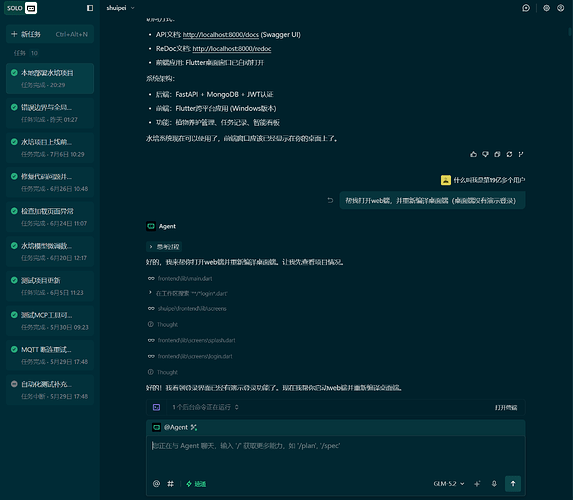Click the yellow user avatar

coord(445,180)
